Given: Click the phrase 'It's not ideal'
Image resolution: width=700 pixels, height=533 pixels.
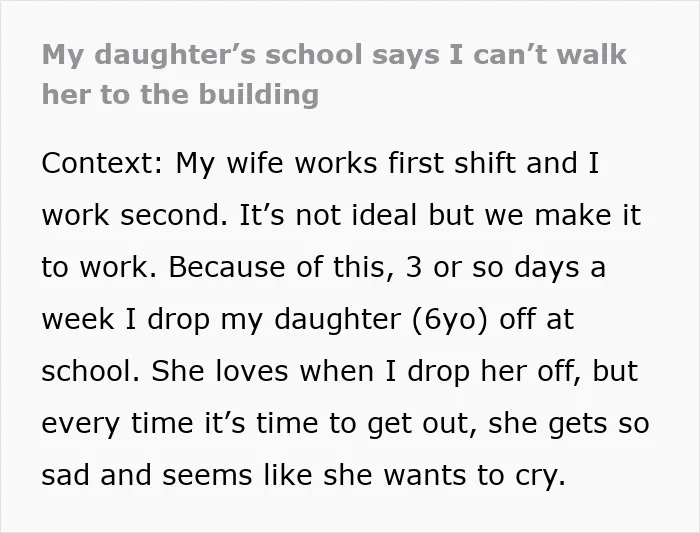Looking at the screenshot, I should [x=328, y=215].
